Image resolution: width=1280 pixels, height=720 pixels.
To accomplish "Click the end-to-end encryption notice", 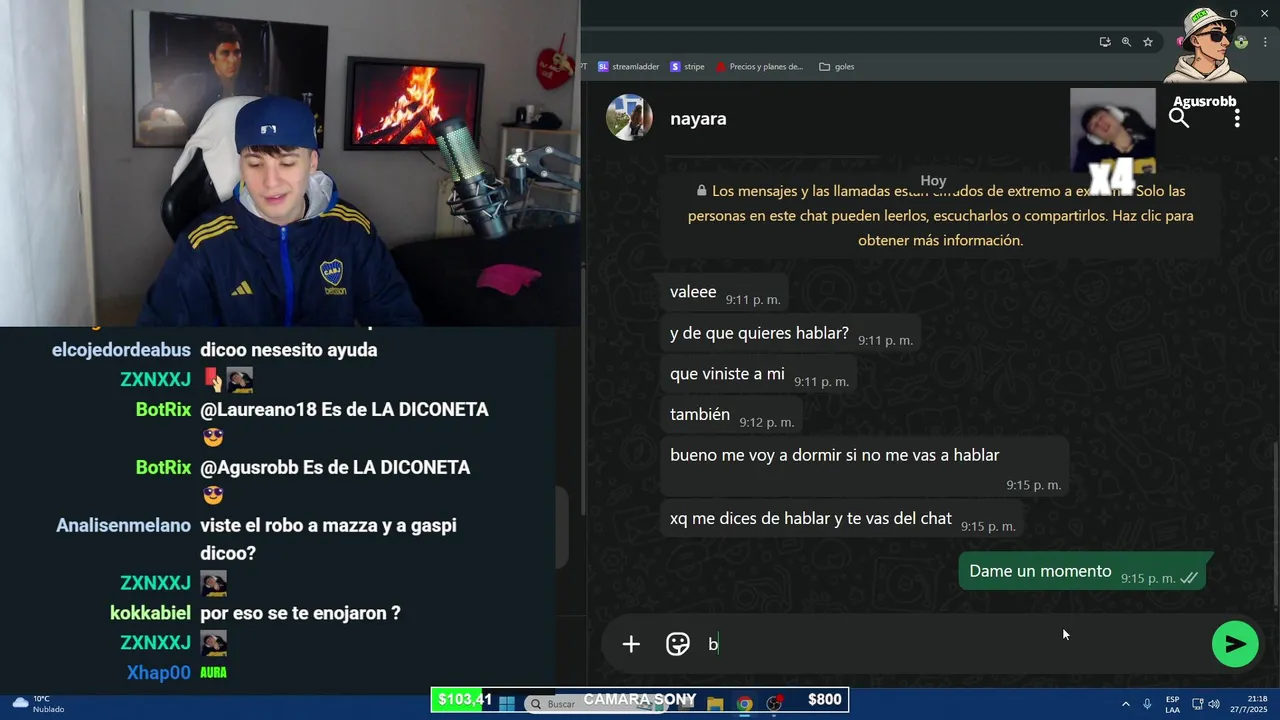I will (940, 215).
